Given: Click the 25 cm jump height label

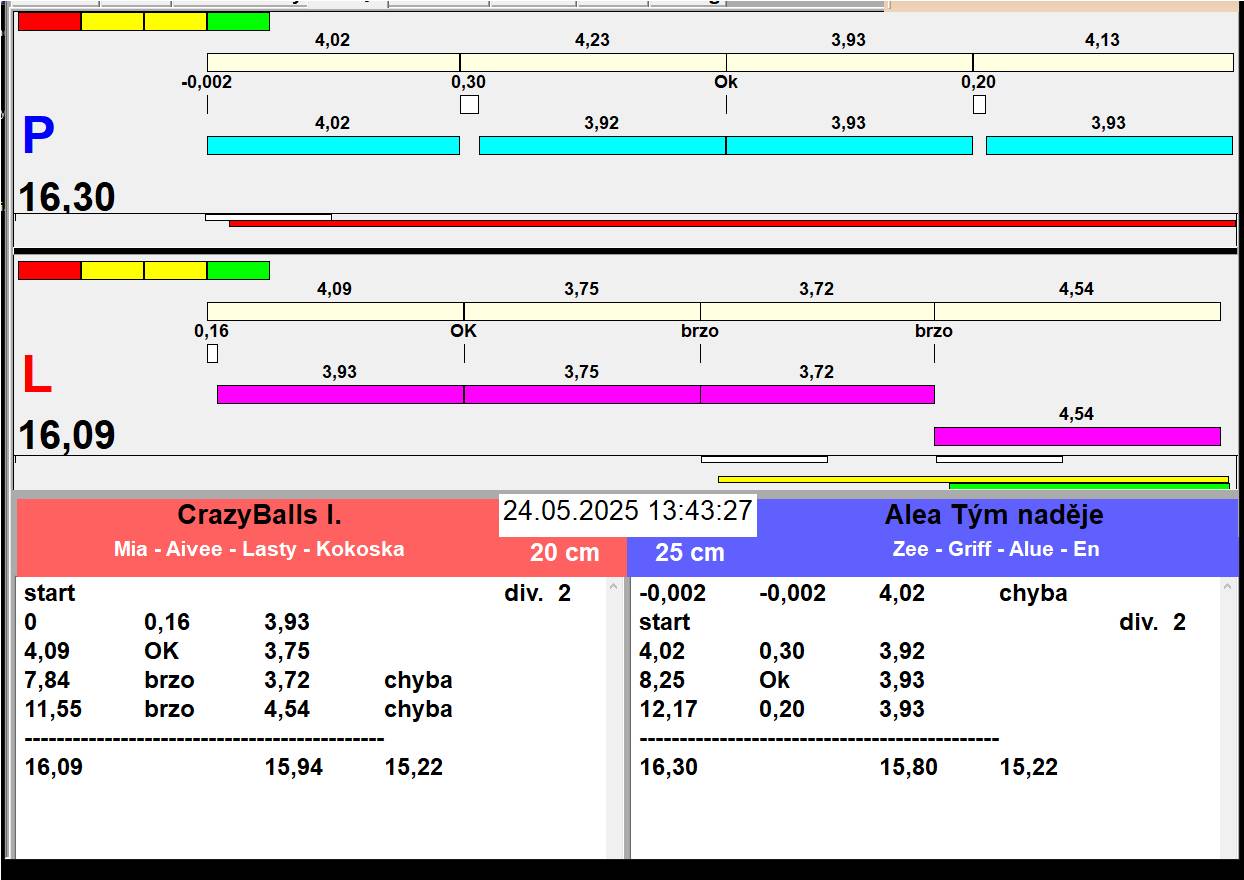Looking at the screenshot, I should [x=690, y=553].
